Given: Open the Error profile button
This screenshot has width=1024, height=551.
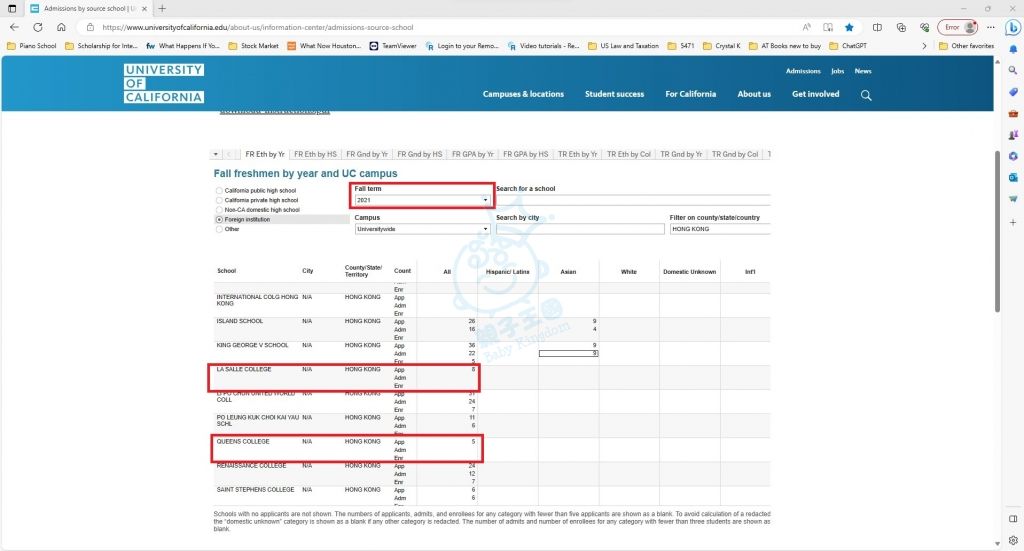Looking at the screenshot, I should pos(957,27).
